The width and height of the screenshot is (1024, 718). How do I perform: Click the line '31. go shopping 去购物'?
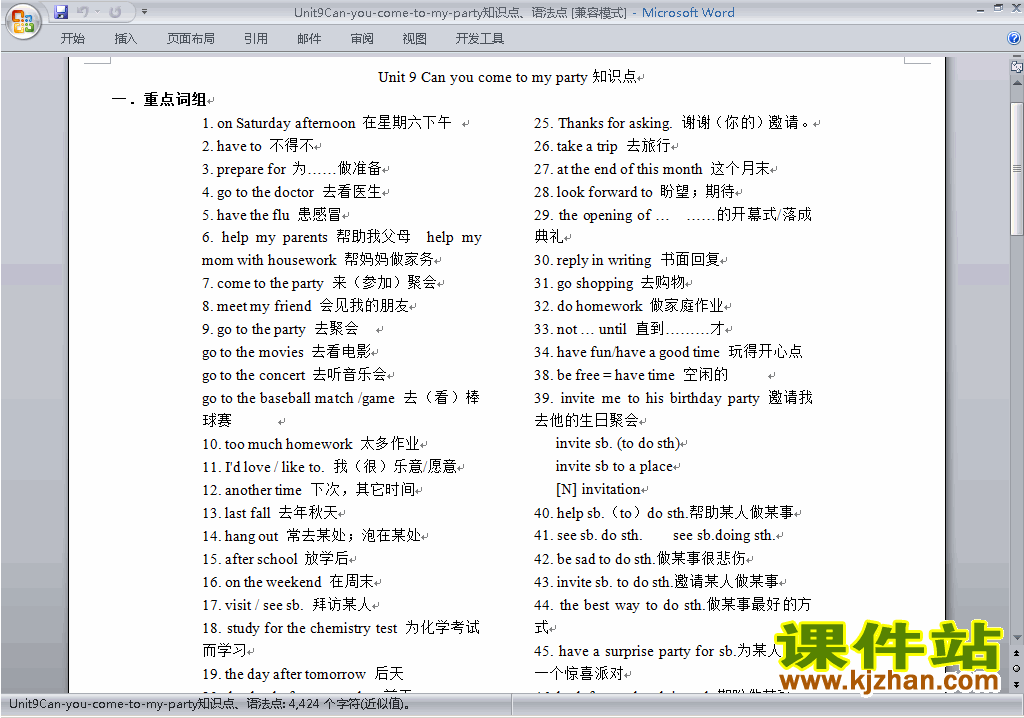[609, 283]
